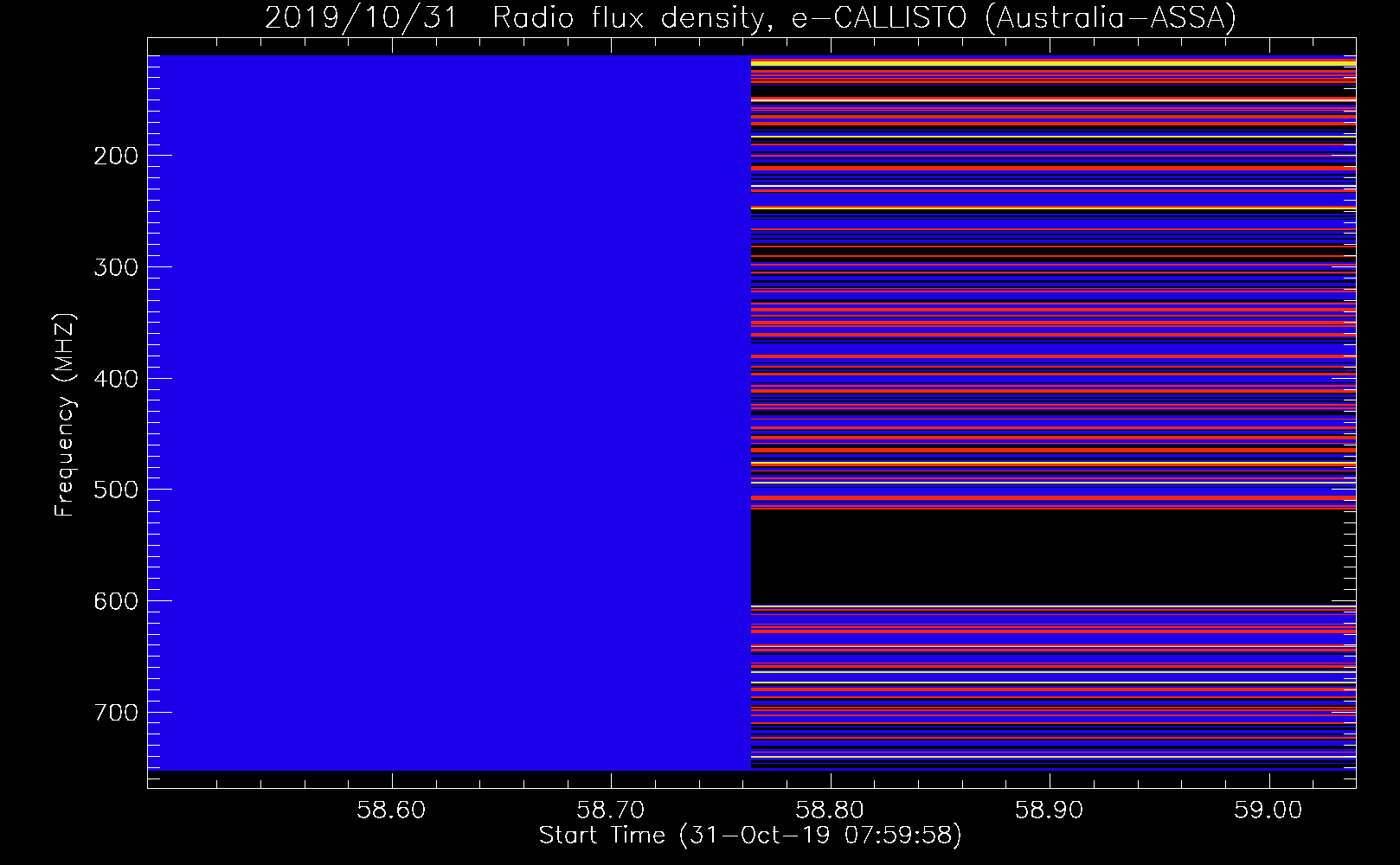
Task: Click the 58.70 time tick label
Action: pyautogui.click(x=612, y=810)
